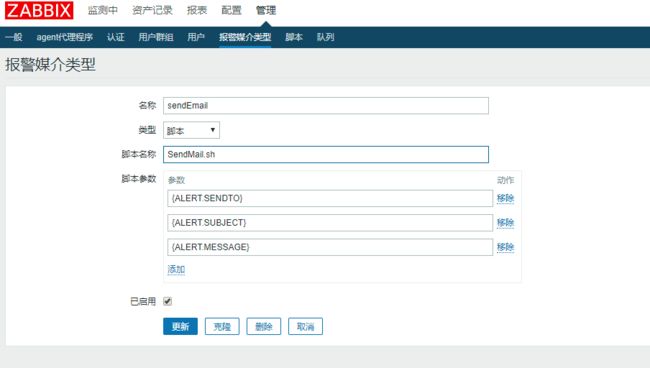Open the 配置 menu
Image resolution: width=650 pixels, height=368 pixels.
[x=231, y=10]
